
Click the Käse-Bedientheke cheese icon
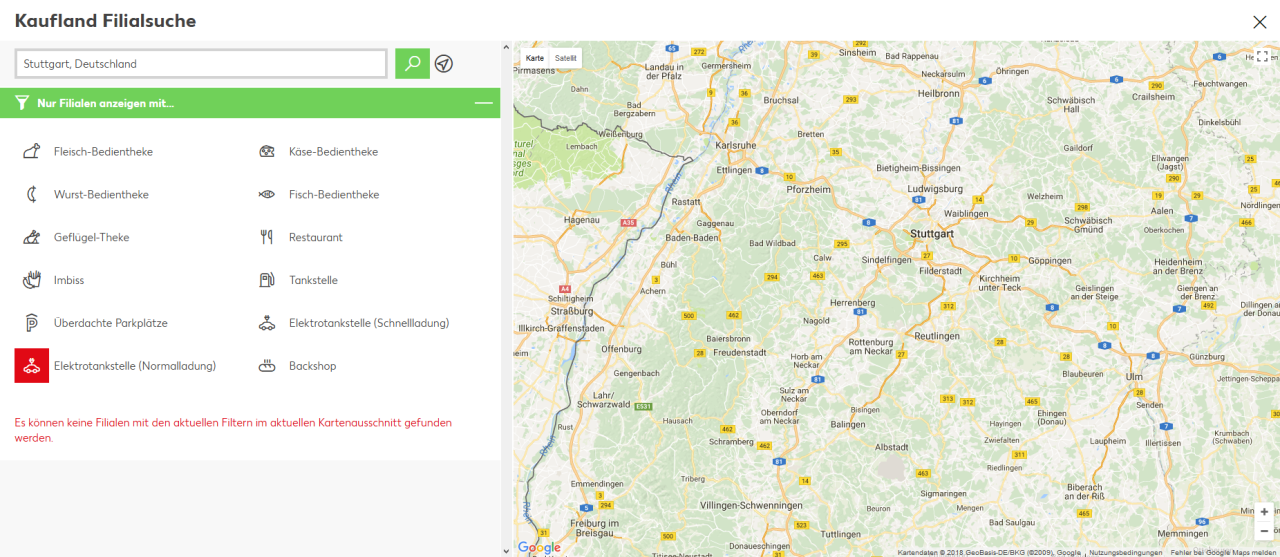pyautogui.click(x=267, y=152)
